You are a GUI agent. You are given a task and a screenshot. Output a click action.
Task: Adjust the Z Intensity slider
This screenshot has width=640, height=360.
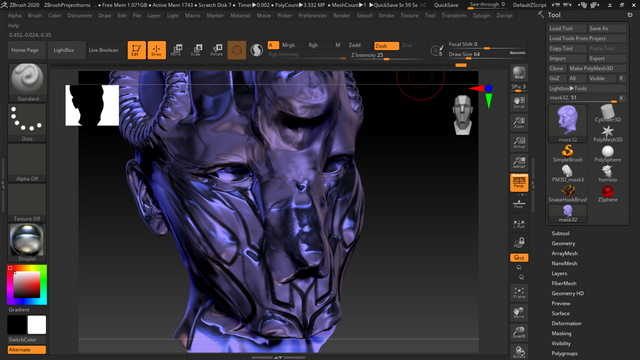click(x=386, y=56)
